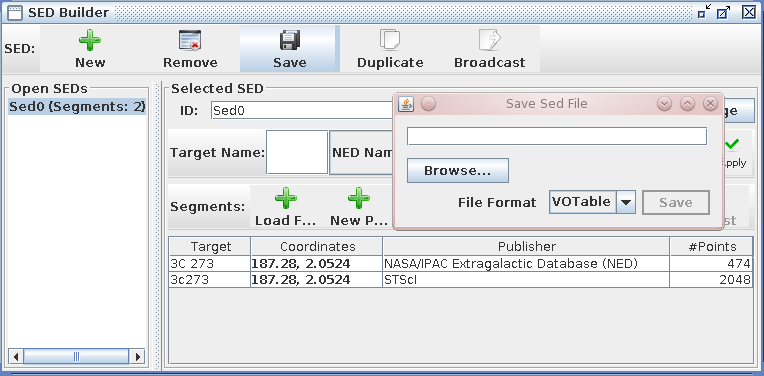This screenshot has width=764, height=376.
Task: Click the SED ID text field
Action: coord(302,111)
